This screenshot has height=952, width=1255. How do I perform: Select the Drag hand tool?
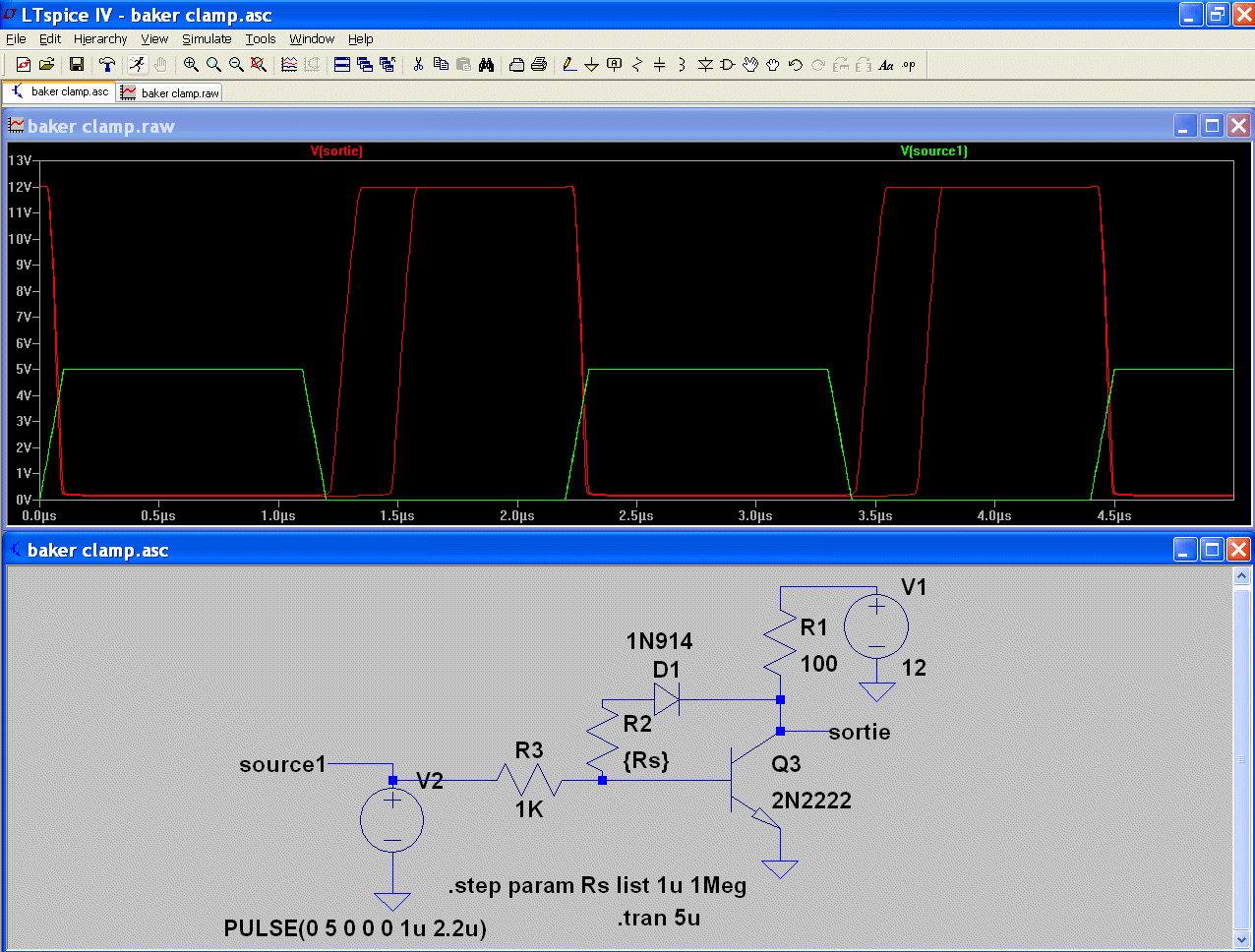coord(773,65)
